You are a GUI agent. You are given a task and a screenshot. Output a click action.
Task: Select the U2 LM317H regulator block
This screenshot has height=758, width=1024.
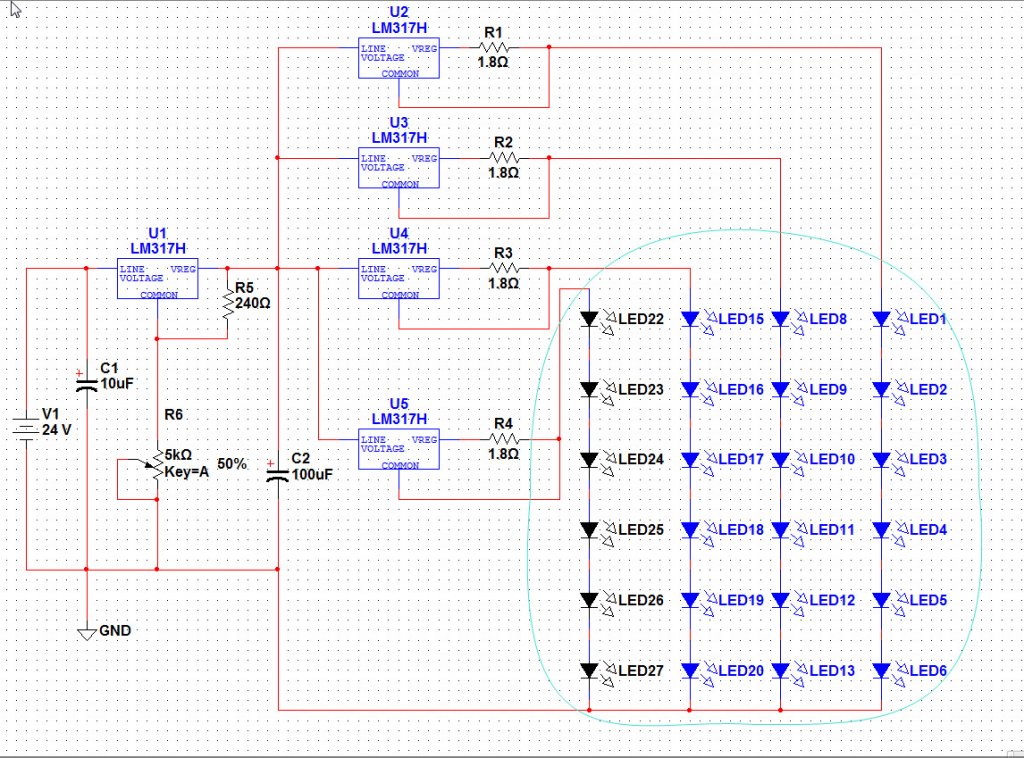399,58
